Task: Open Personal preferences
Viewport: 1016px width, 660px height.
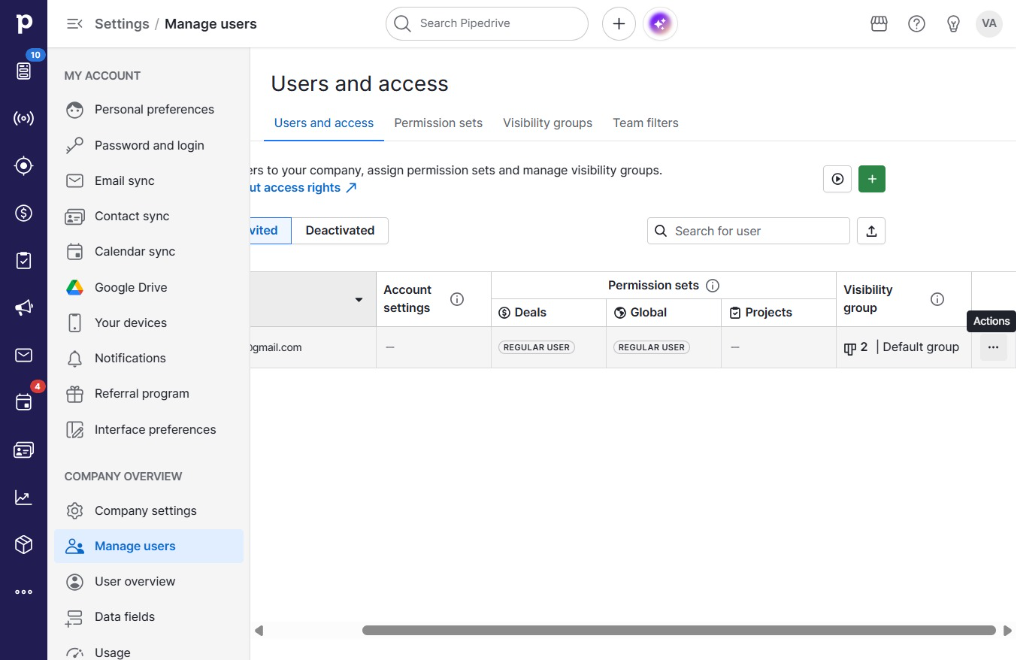Action: coord(149,109)
